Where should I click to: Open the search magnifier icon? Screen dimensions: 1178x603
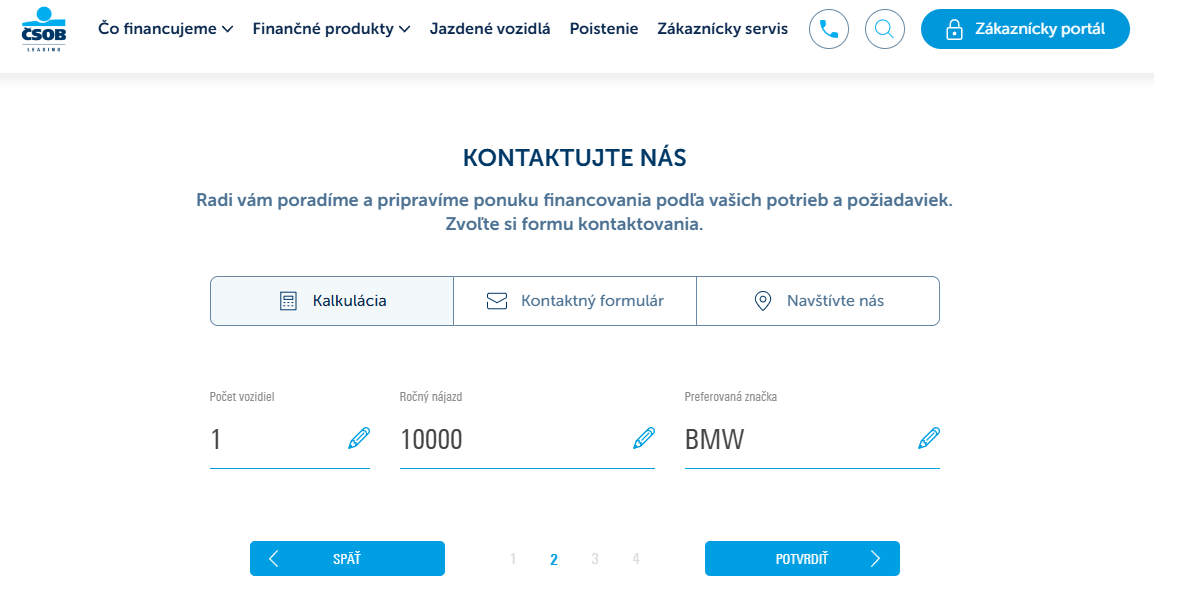point(884,29)
